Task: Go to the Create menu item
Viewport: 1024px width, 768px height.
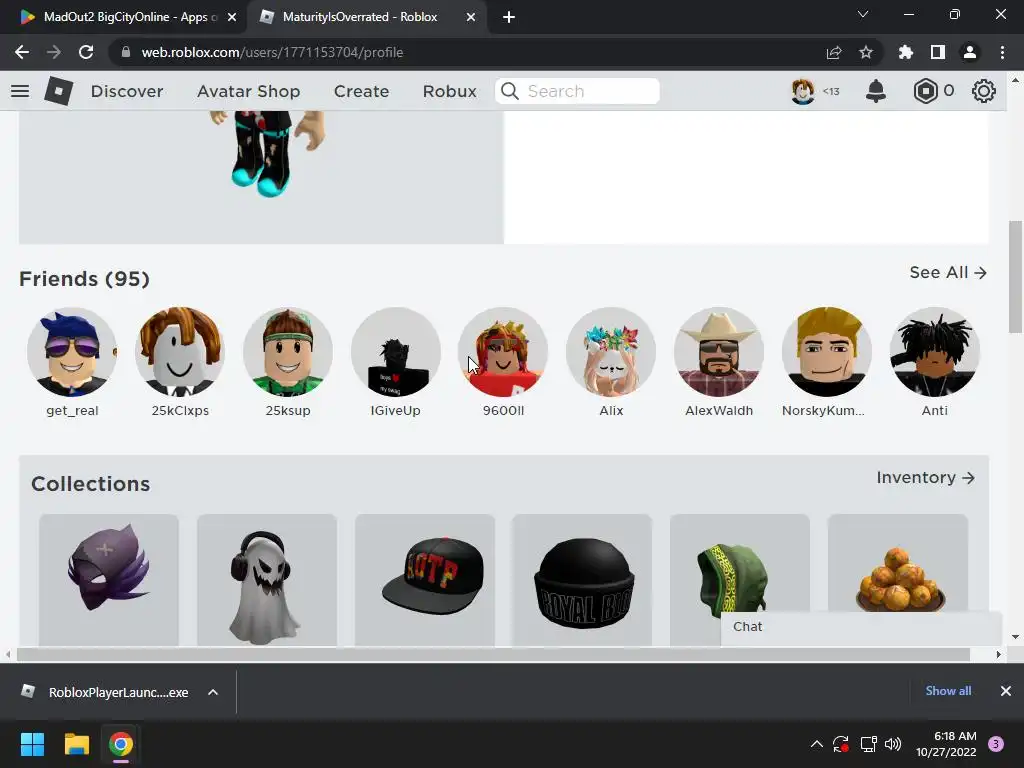Action: 361,91
